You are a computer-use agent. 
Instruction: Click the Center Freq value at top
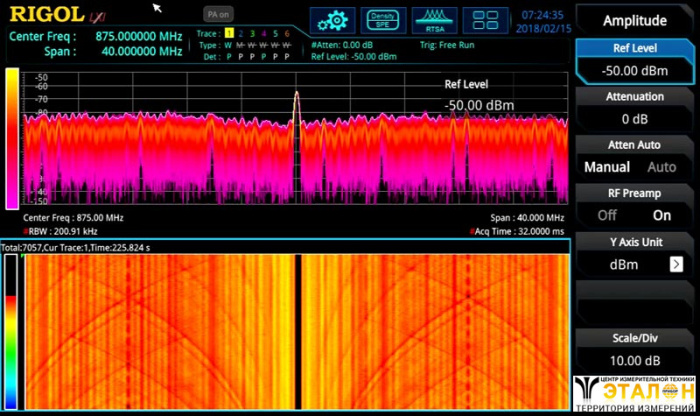pos(138,36)
